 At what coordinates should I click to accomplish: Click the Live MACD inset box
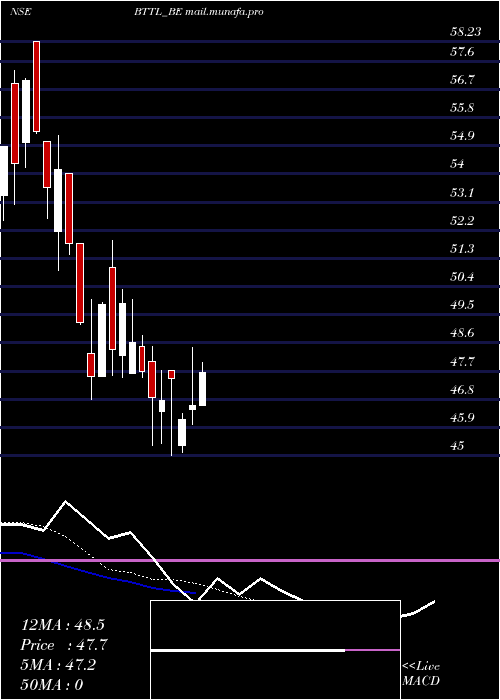click(x=275, y=650)
